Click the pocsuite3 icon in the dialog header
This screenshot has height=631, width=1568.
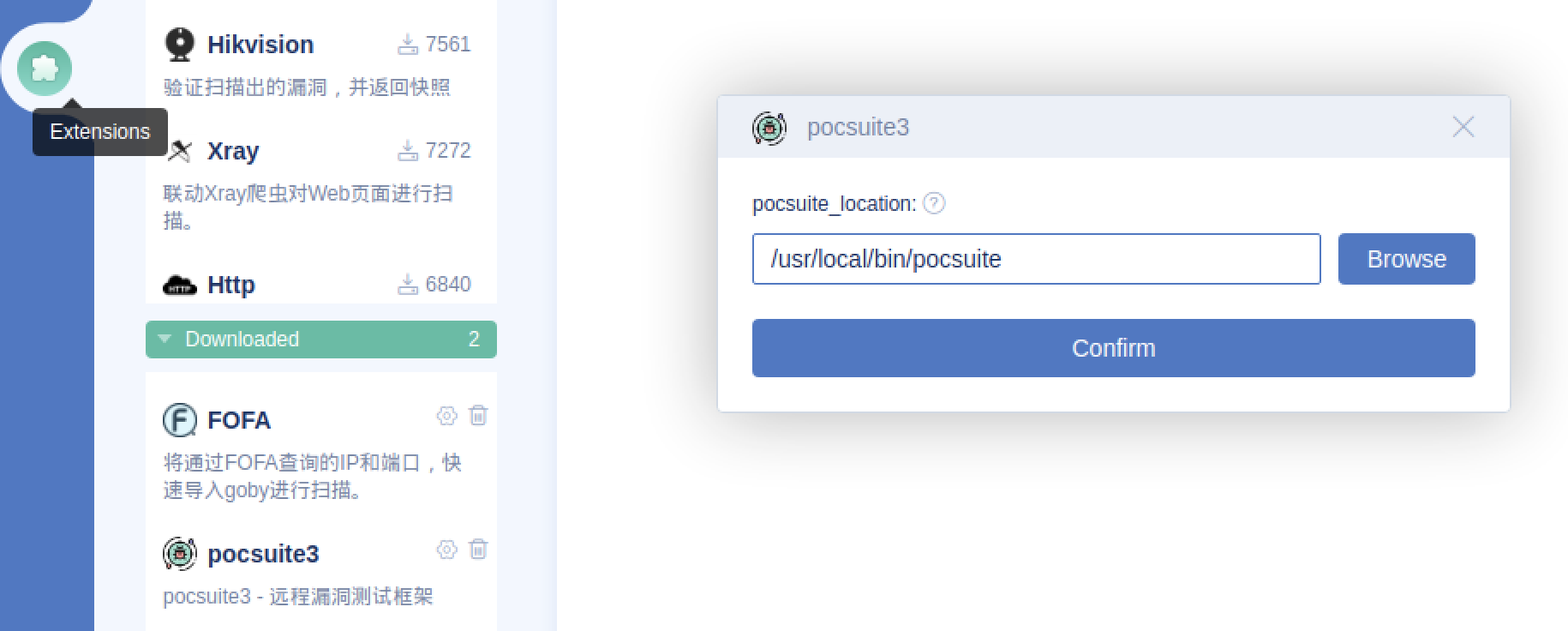[769, 127]
